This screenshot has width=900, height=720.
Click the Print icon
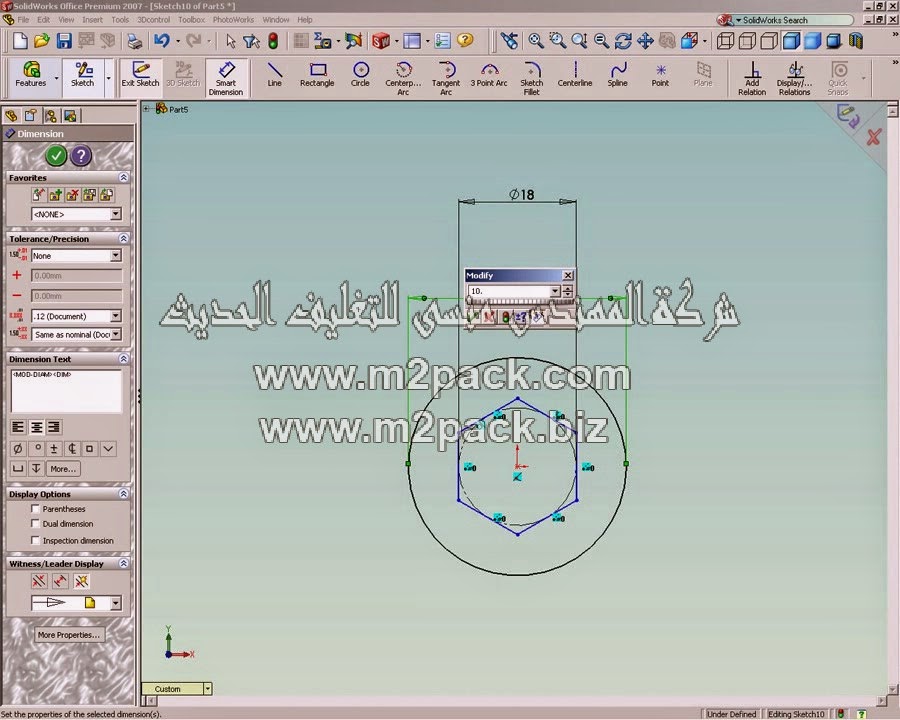point(135,41)
